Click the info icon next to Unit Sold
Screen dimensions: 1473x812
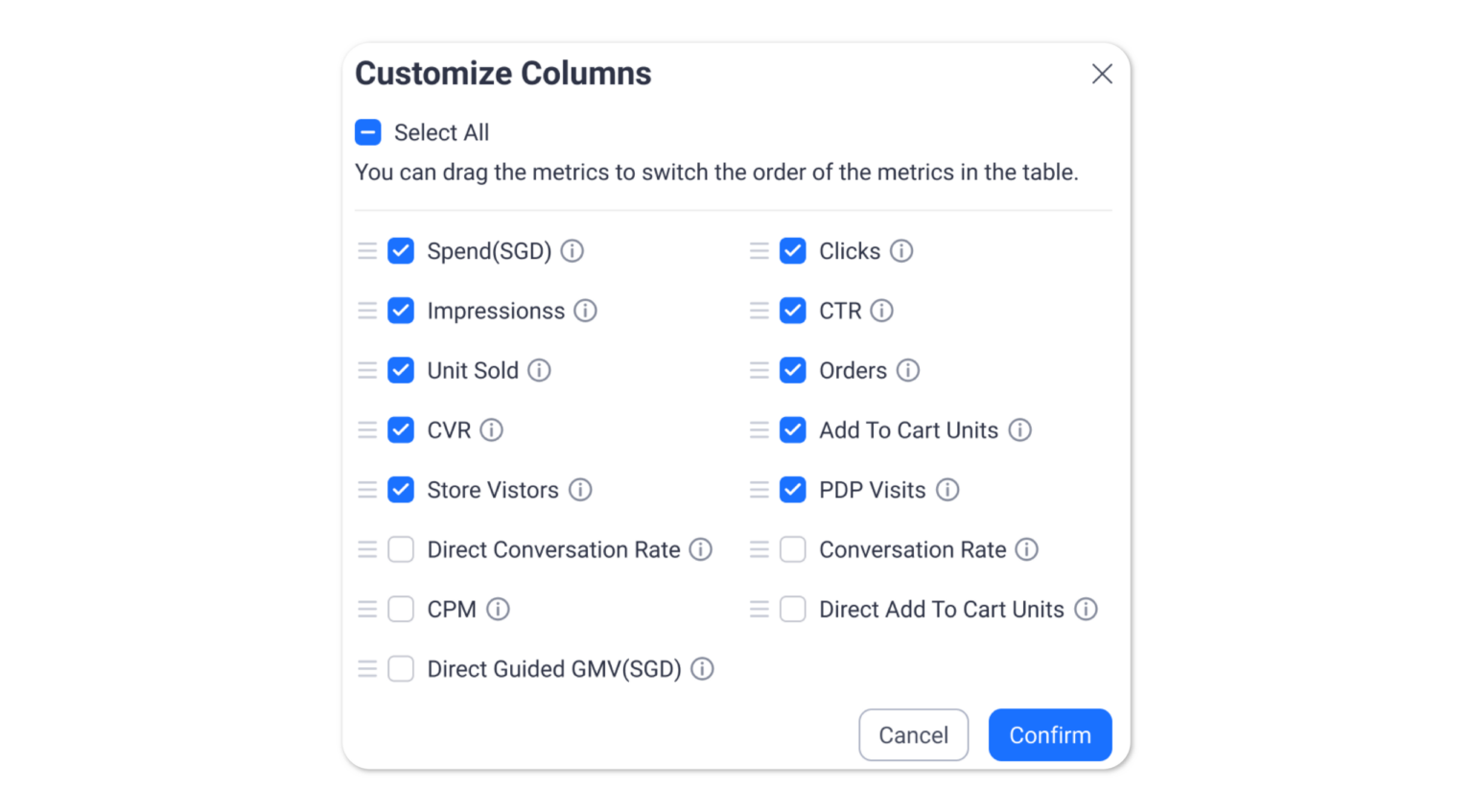click(x=539, y=371)
